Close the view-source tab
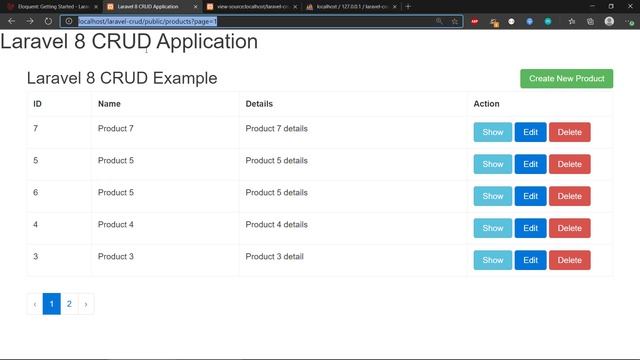This screenshot has width=640, height=360. (x=295, y=7)
